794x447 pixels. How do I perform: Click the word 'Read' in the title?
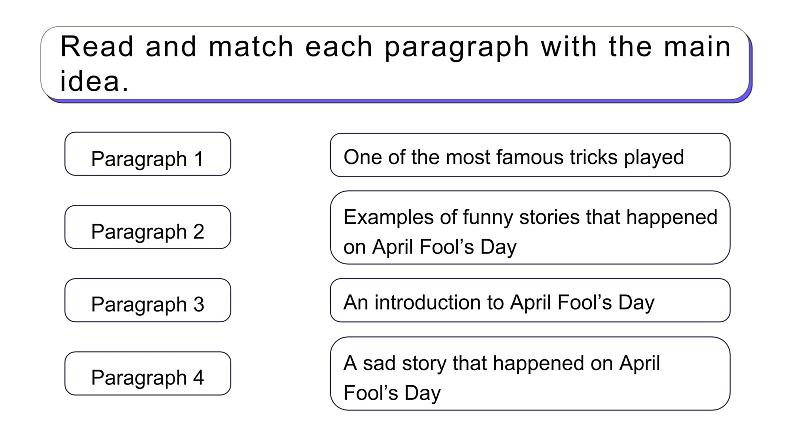pyautogui.click(x=97, y=46)
